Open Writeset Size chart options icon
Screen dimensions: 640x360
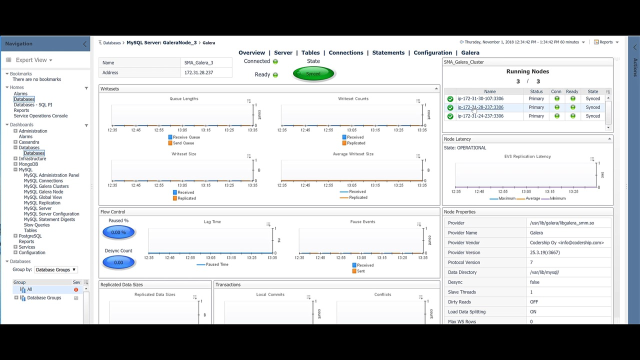pyautogui.click(x=249, y=156)
